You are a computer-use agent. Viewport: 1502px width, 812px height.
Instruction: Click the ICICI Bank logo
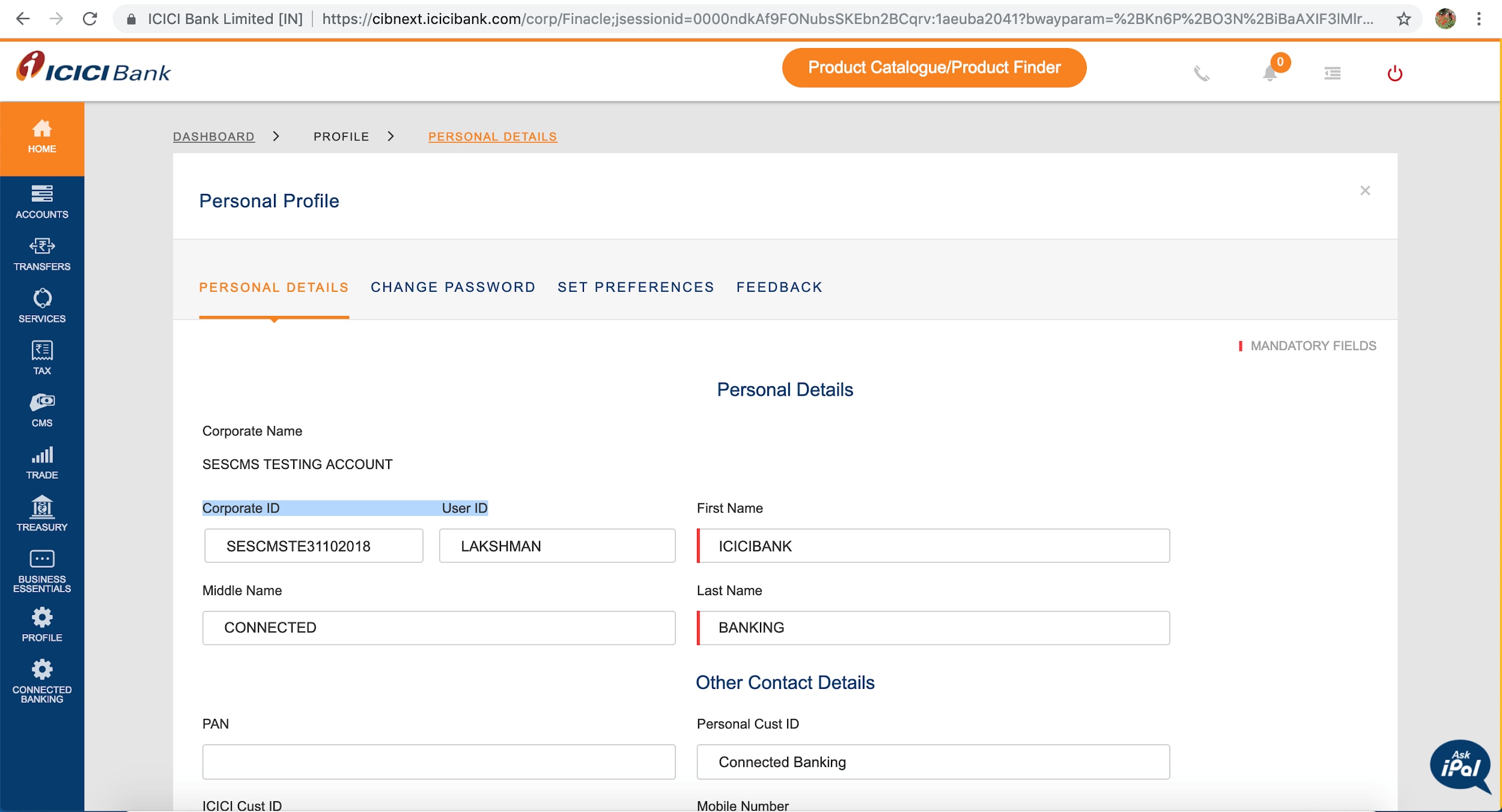(94, 67)
